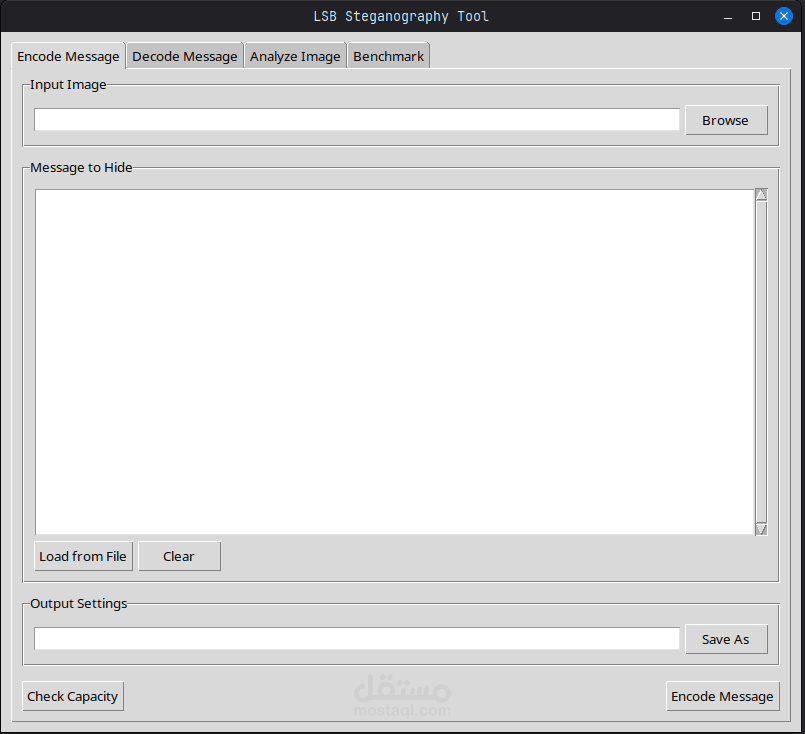
Task: Go to the Benchmark tab
Action: click(x=389, y=56)
